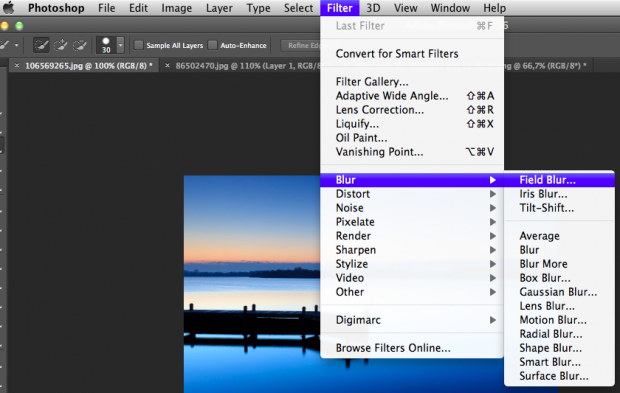Expand the Digimarc submenu arrow
Viewport: 620px width, 393px height.
(x=493, y=320)
